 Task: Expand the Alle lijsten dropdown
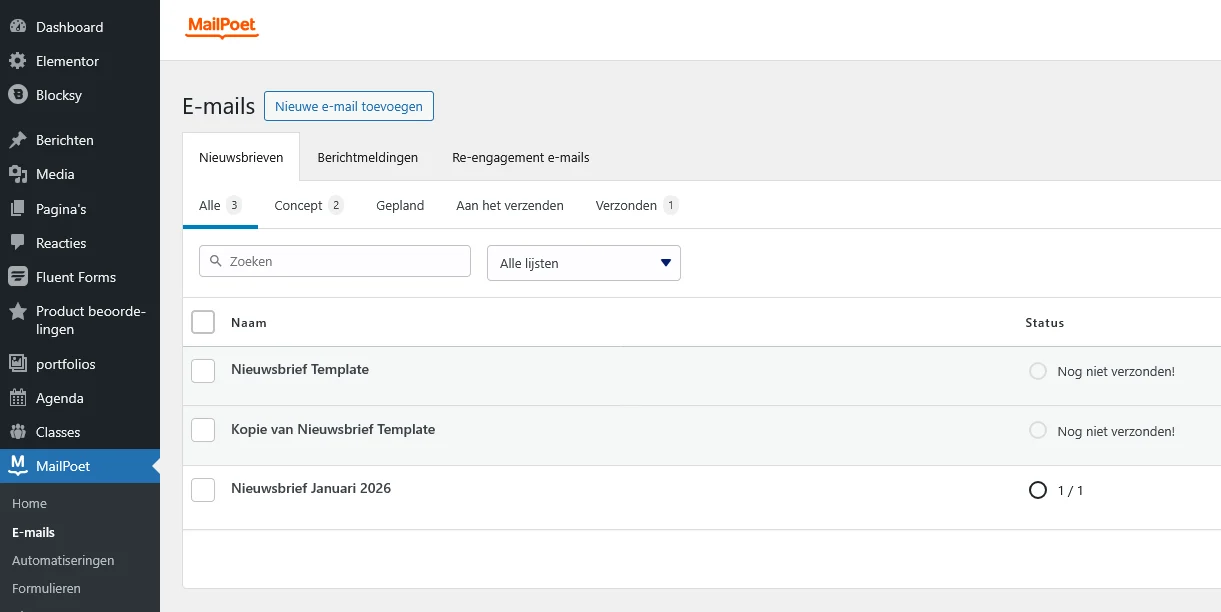point(583,263)
